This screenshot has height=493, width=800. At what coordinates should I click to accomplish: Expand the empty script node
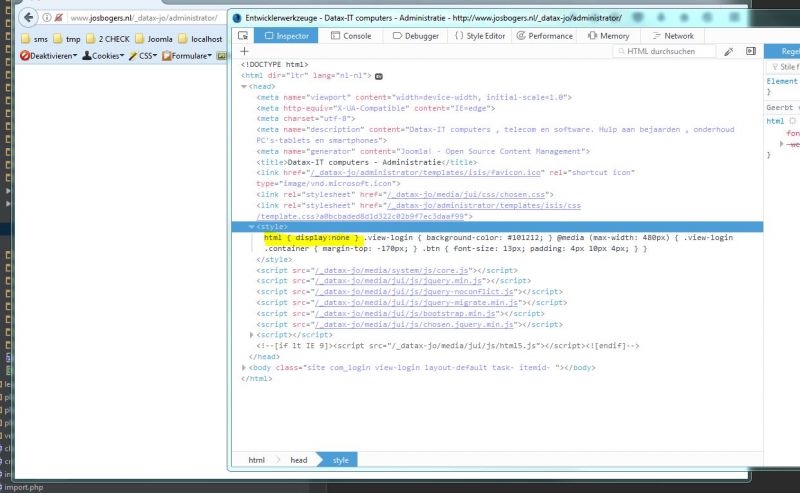coord(252,335)
